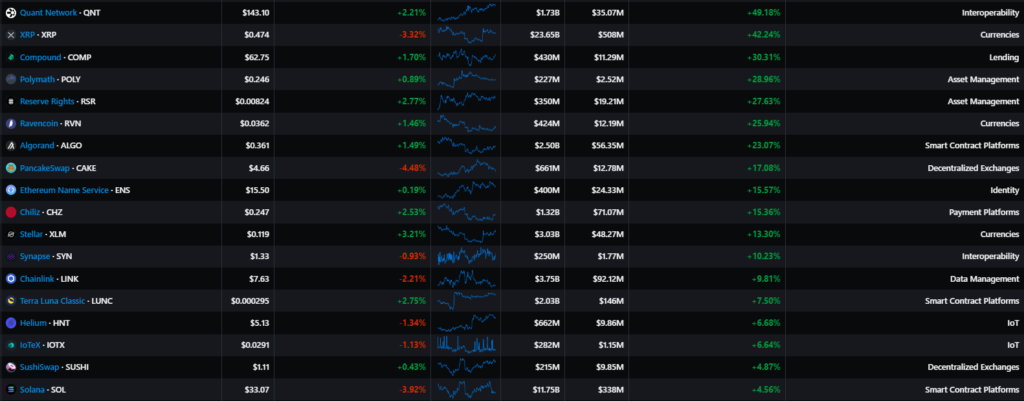
Task: Click Helium's IoT sector label
Action: click(1013, 323)
